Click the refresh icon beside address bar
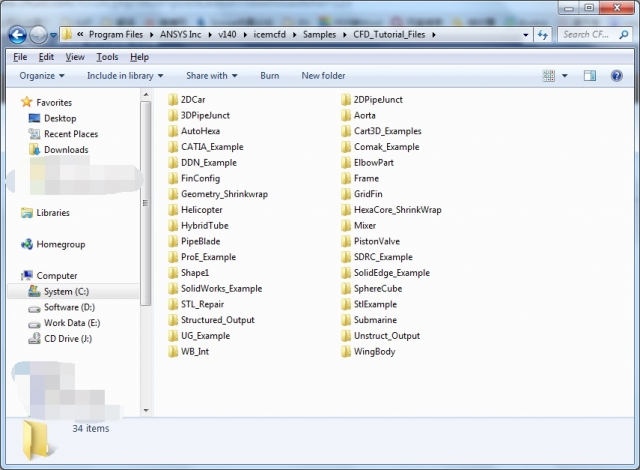This screenshot has width=640, height=470. tap(543, 34)
